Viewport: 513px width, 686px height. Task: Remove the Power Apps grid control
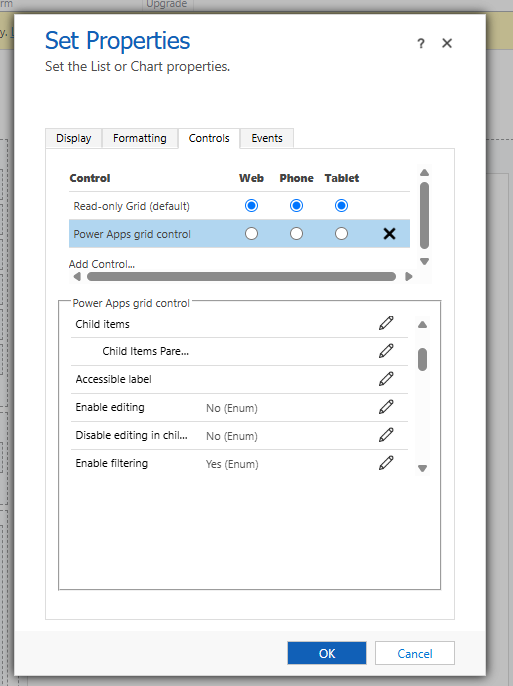tap(389, 234)
